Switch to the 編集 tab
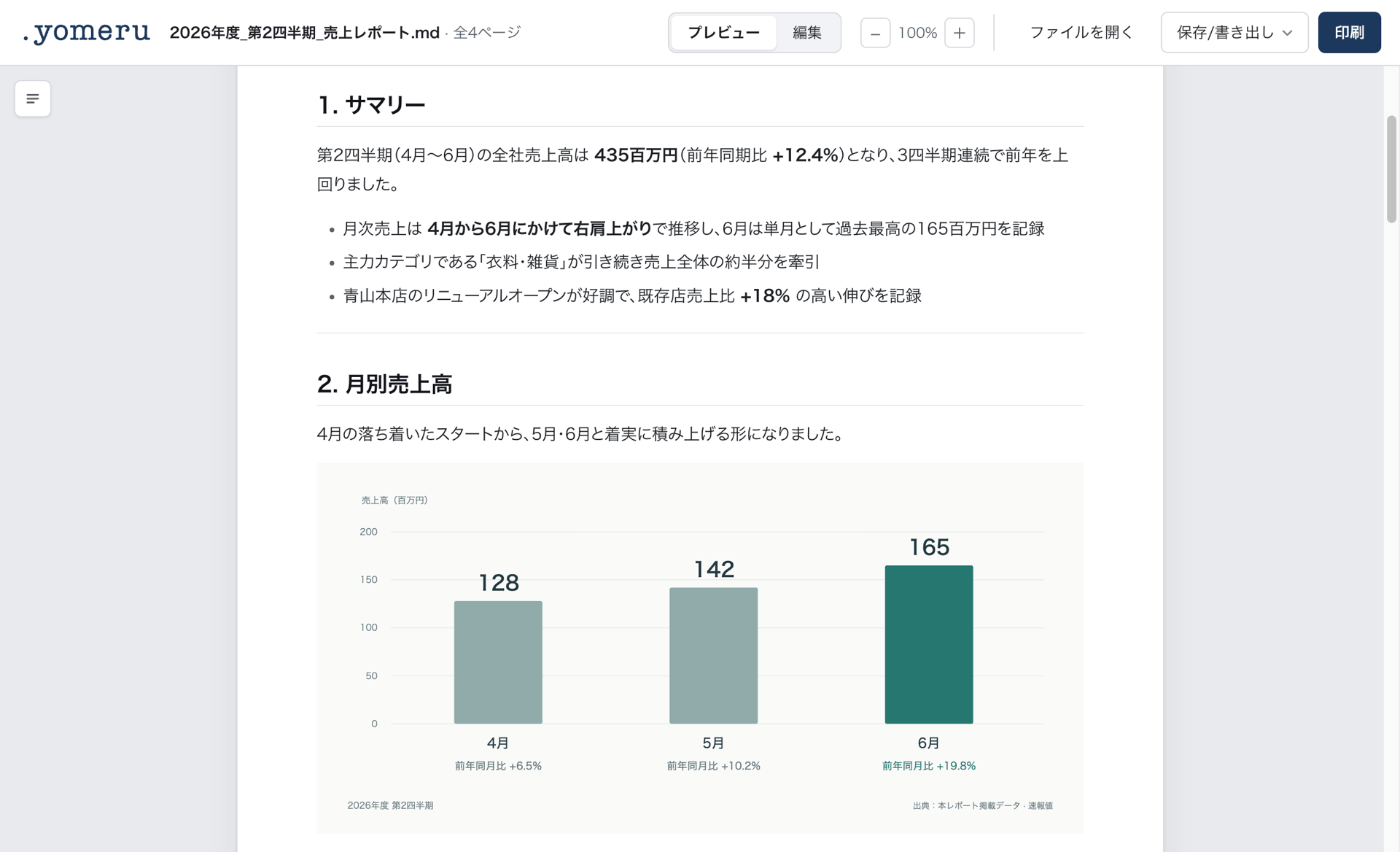 point(807,33)
